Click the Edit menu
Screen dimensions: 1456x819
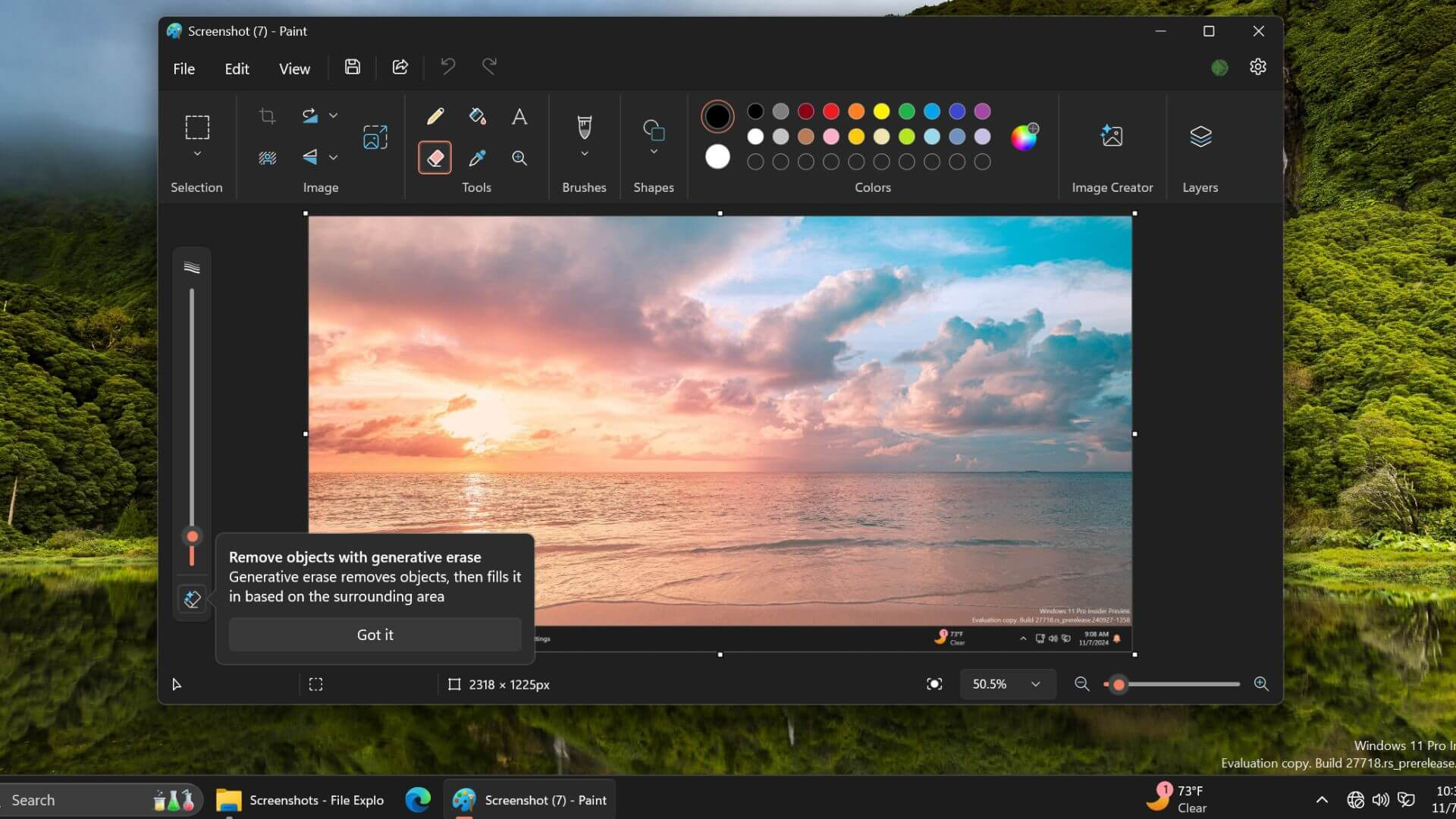tap(237, 67)
